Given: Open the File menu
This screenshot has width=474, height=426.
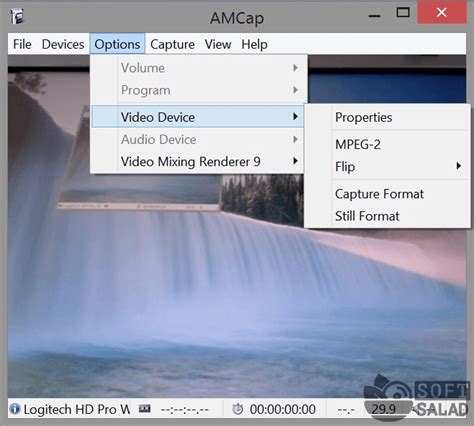Looking at the screenshot, I should [22, 44].
